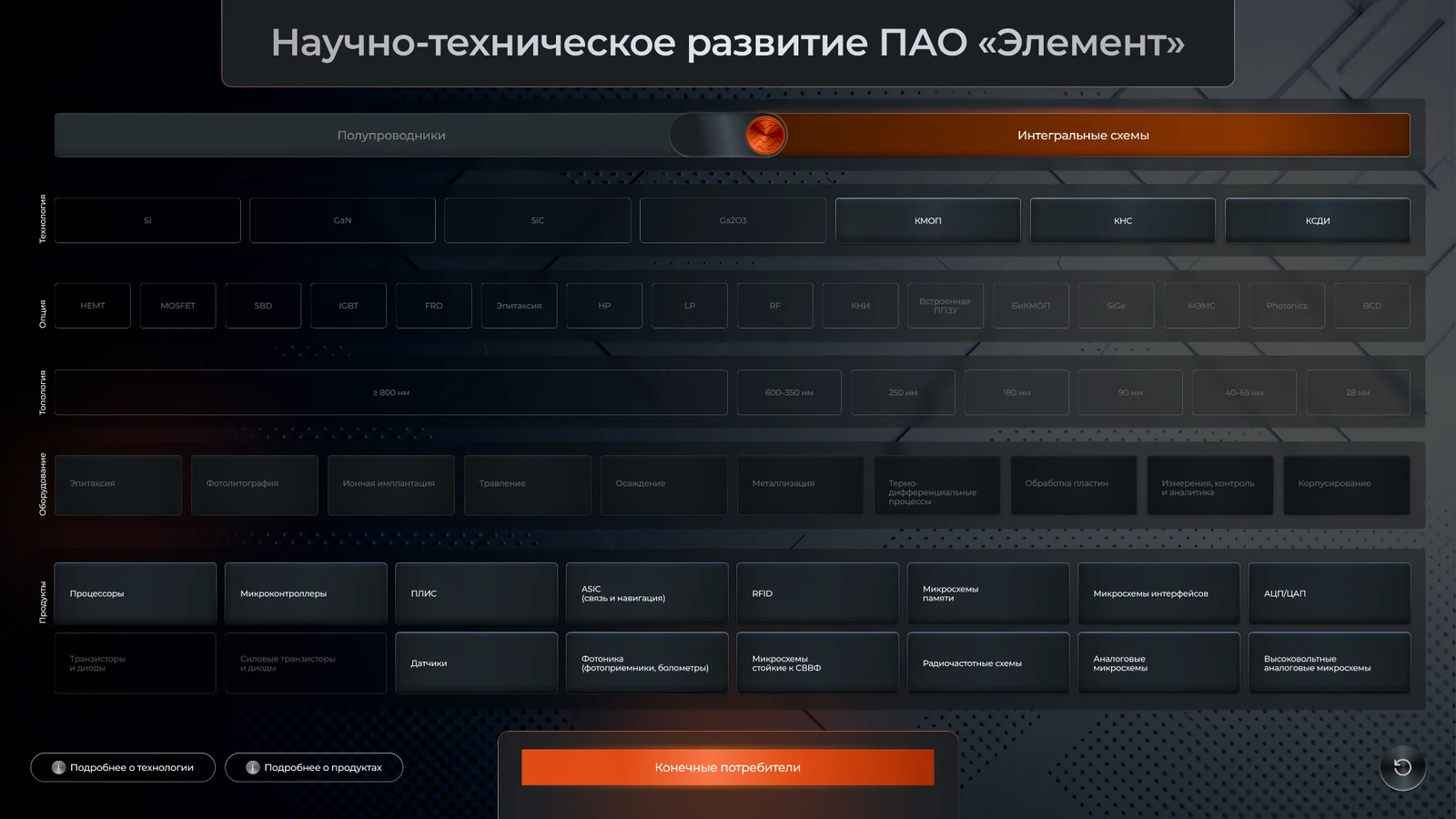Image resolution: width=1456 pixels, height=819 pixels.
Task: Click the orange round toggle knob
Action: click(x=766, y=136)
